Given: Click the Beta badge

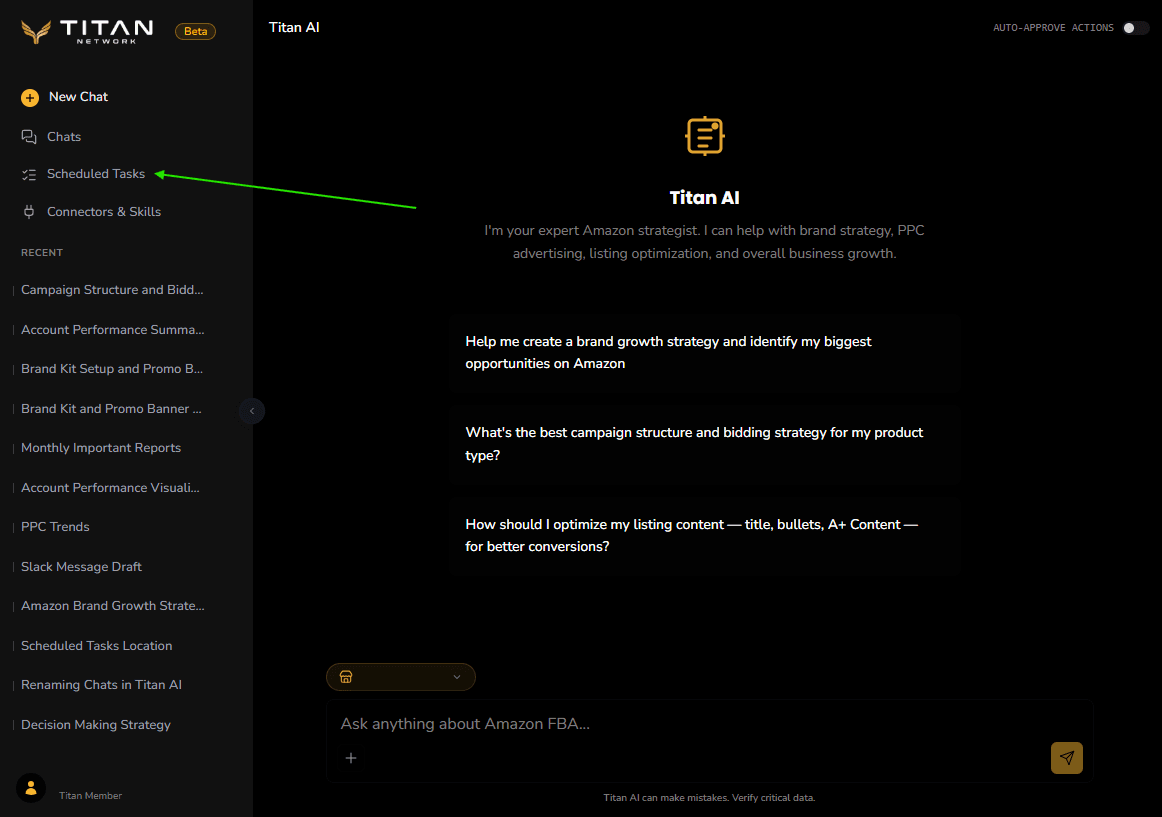Looking at the screenshot, I should pyautogui.click(x=196, y=31).
